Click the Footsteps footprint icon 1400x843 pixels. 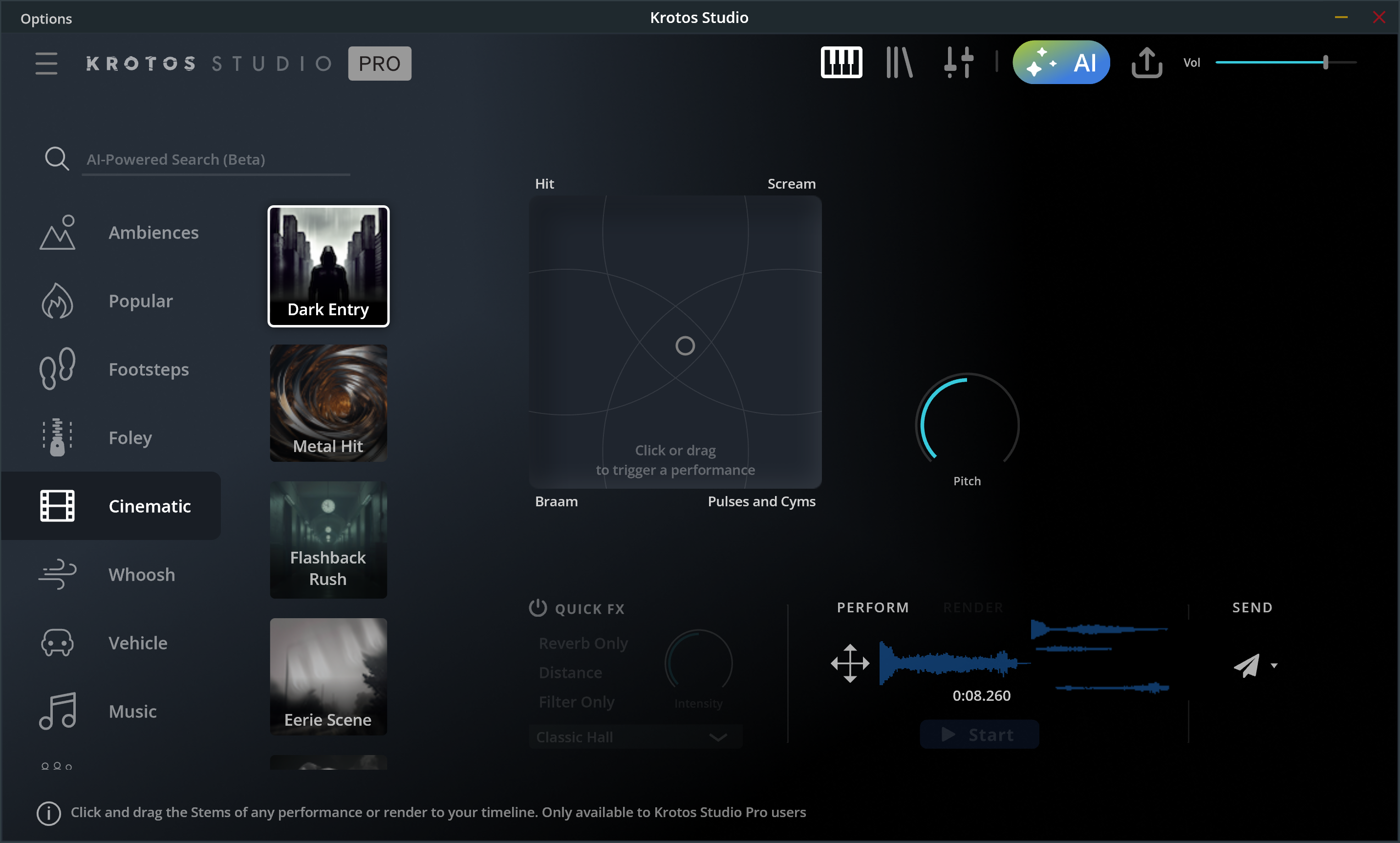pyautogui.click(x=57, y=368)
